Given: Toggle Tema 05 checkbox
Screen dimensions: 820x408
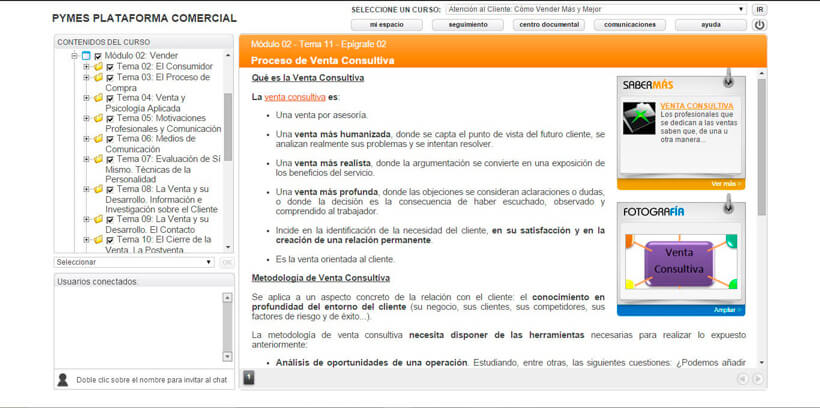Looking at the screenshot, I should pyautogui.click(x=110, y=119).
